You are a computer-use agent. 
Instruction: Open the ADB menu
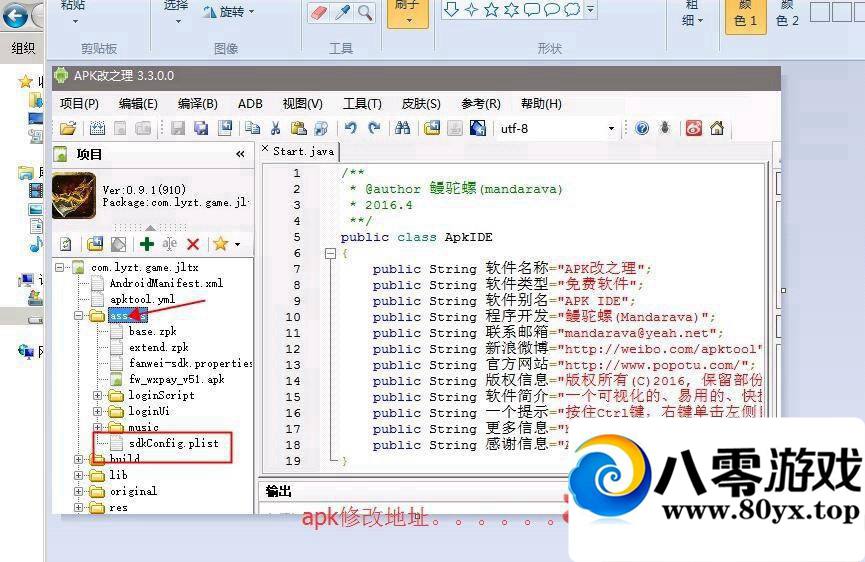tap(250, 104)
